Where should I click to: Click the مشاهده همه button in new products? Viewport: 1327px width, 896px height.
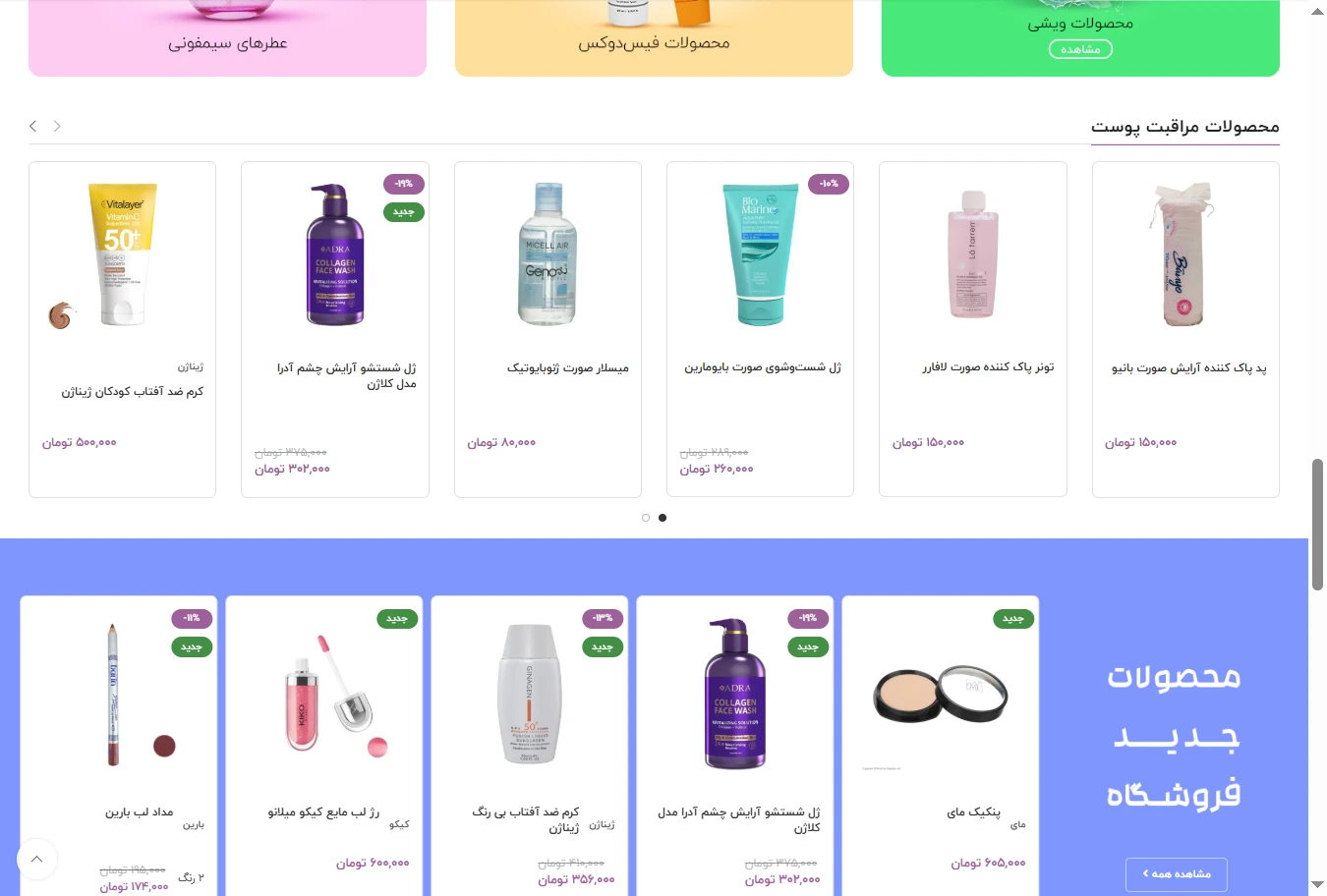pos(1177,873)
